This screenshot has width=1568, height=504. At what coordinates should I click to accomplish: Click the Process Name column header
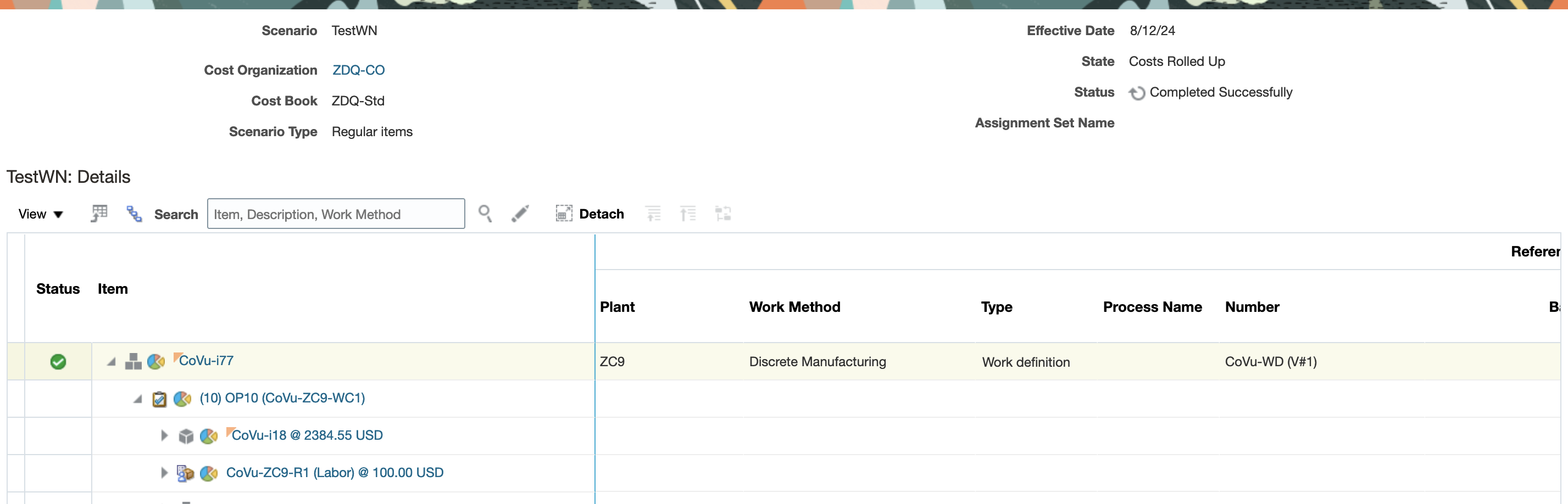[1152, 307]
